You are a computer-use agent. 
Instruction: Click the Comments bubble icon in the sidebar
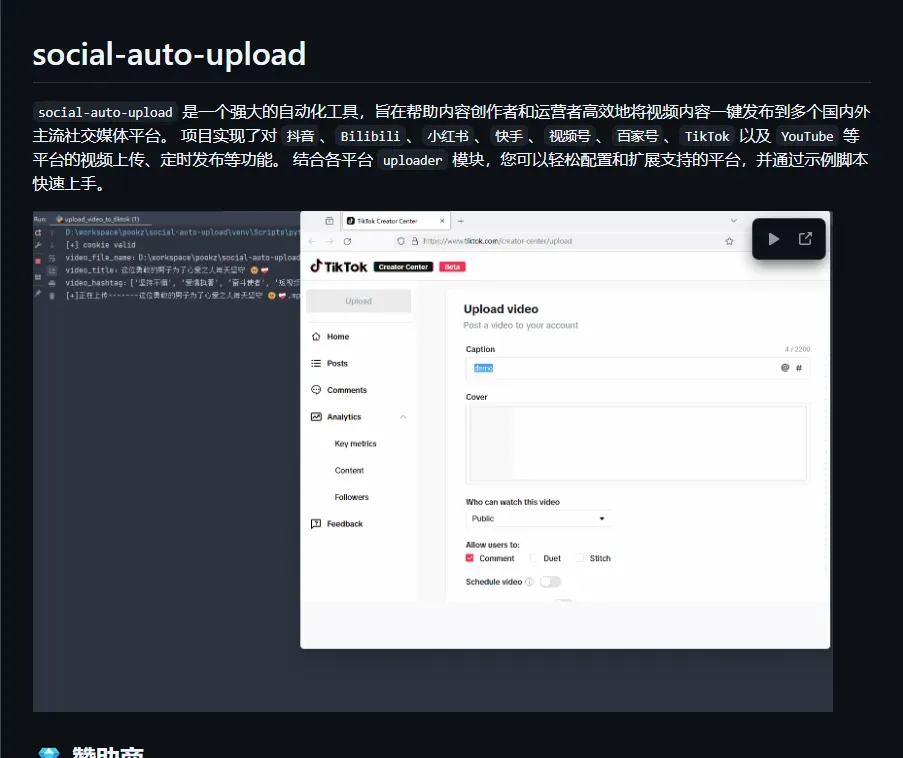coord(316,390)
